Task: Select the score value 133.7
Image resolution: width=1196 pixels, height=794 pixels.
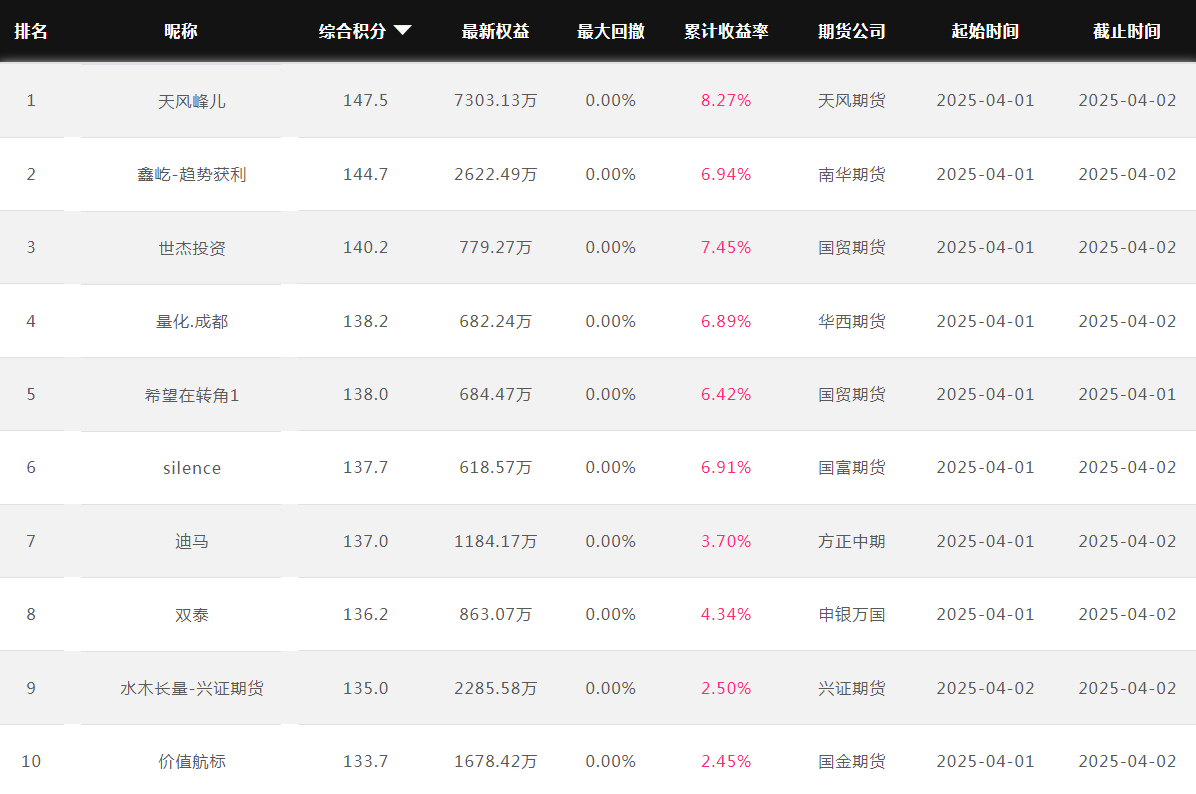Action: (x=365, y=761)
